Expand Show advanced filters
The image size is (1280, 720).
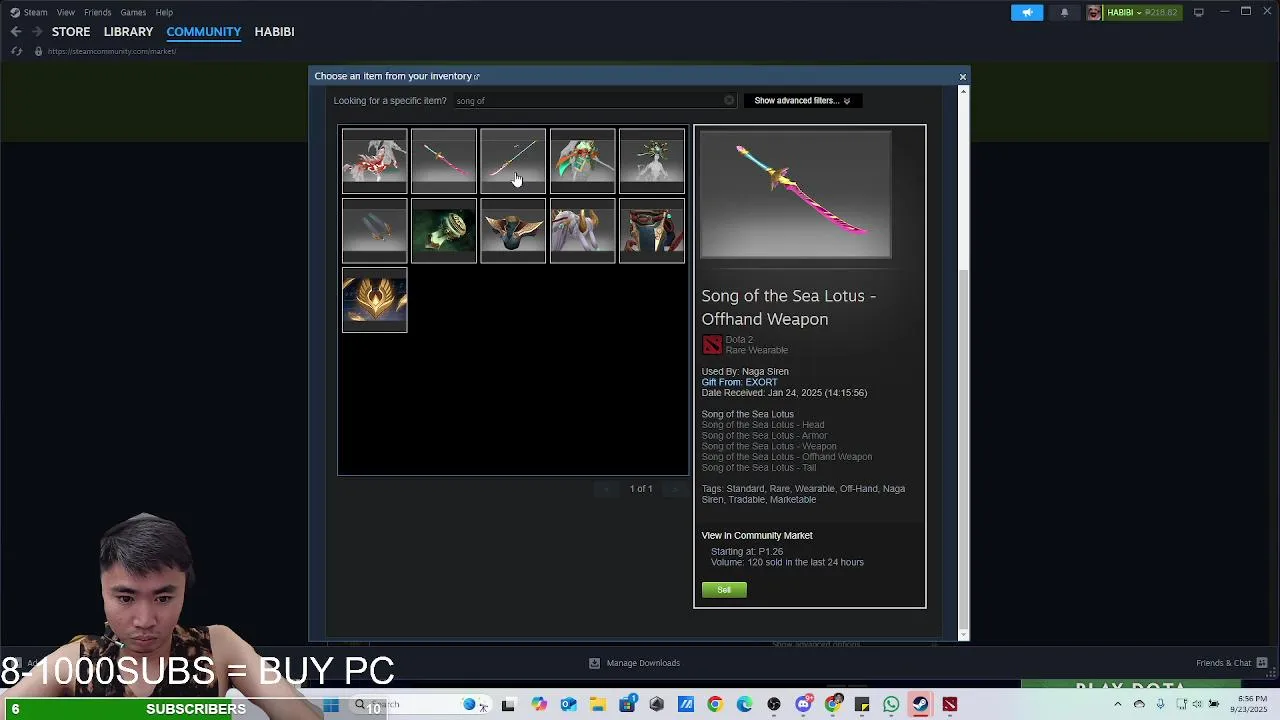pyautogui.click(x=802, y=100)
